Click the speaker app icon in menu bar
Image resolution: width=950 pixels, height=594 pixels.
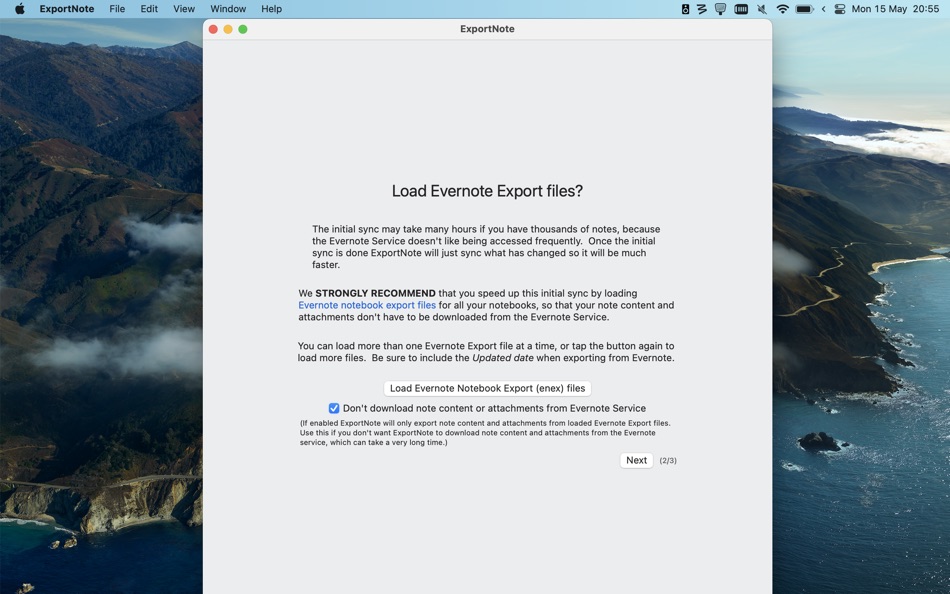(x=685, y=9)
